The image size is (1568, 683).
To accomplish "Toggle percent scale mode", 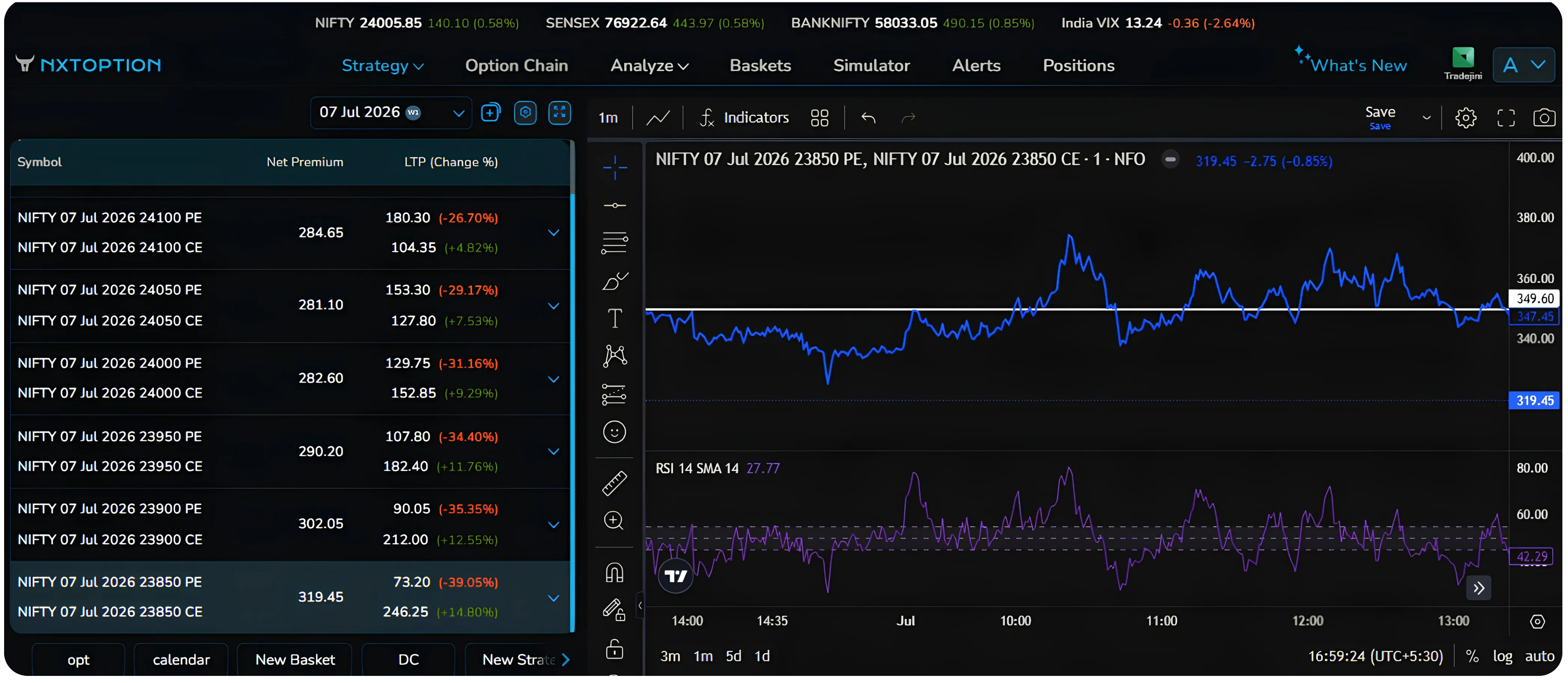I will [1473, 656].
